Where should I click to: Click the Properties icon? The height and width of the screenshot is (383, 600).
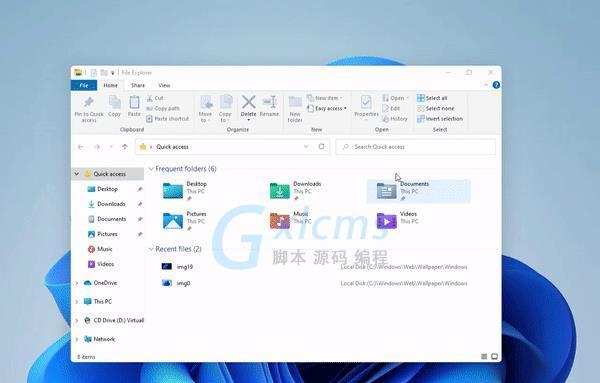coord(366,103)
